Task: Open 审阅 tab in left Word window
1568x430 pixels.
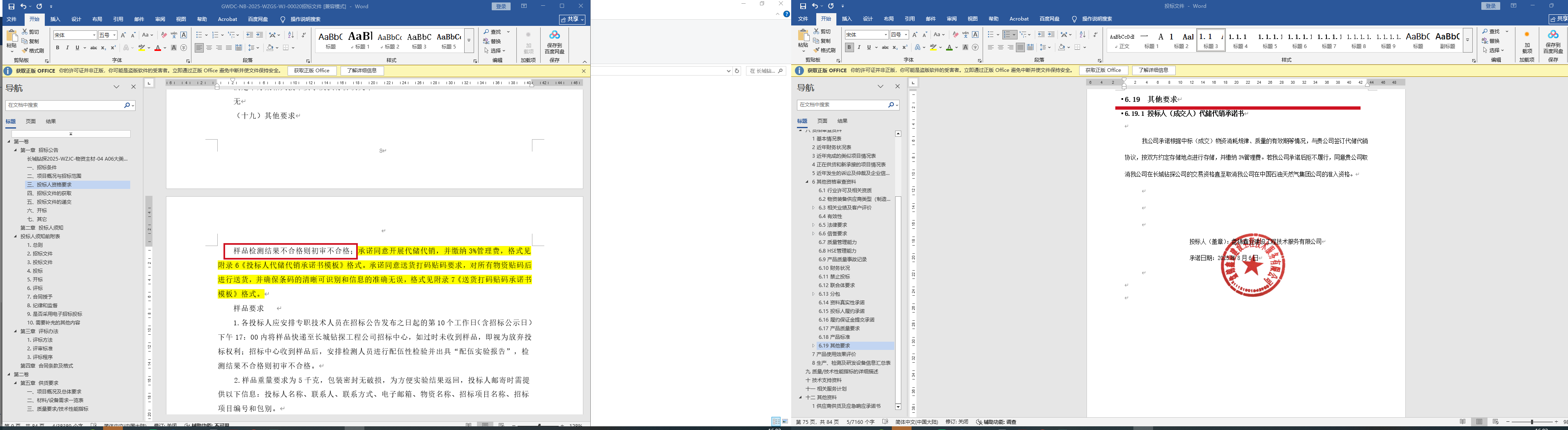Action: [160, 19]
